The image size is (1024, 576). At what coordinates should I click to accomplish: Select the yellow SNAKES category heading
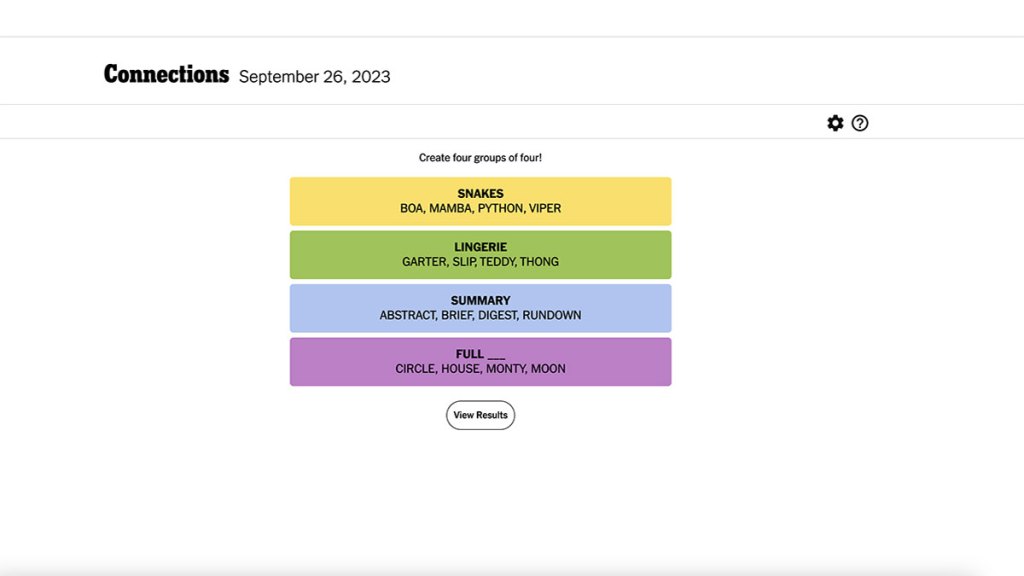[x=480, y=194]
